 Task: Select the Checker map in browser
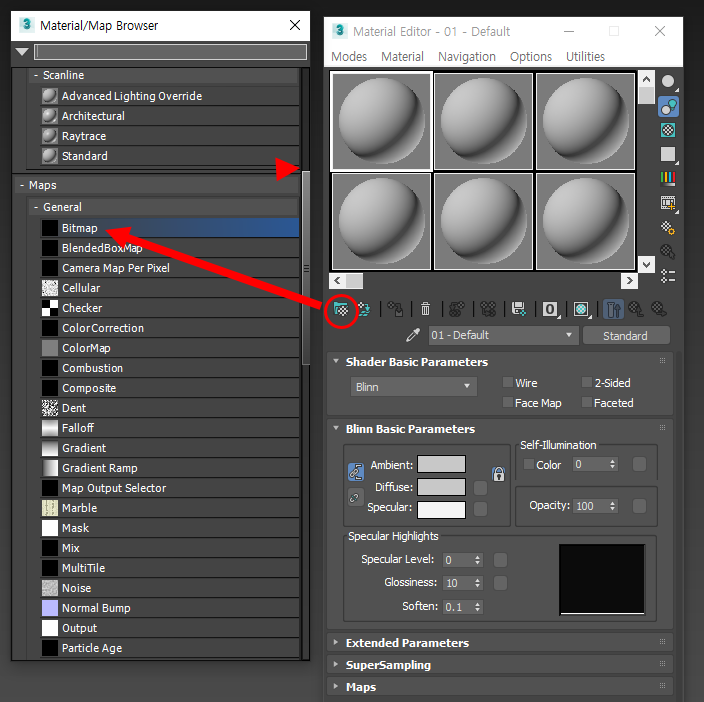pyautogui.click(x=170, y=308)
